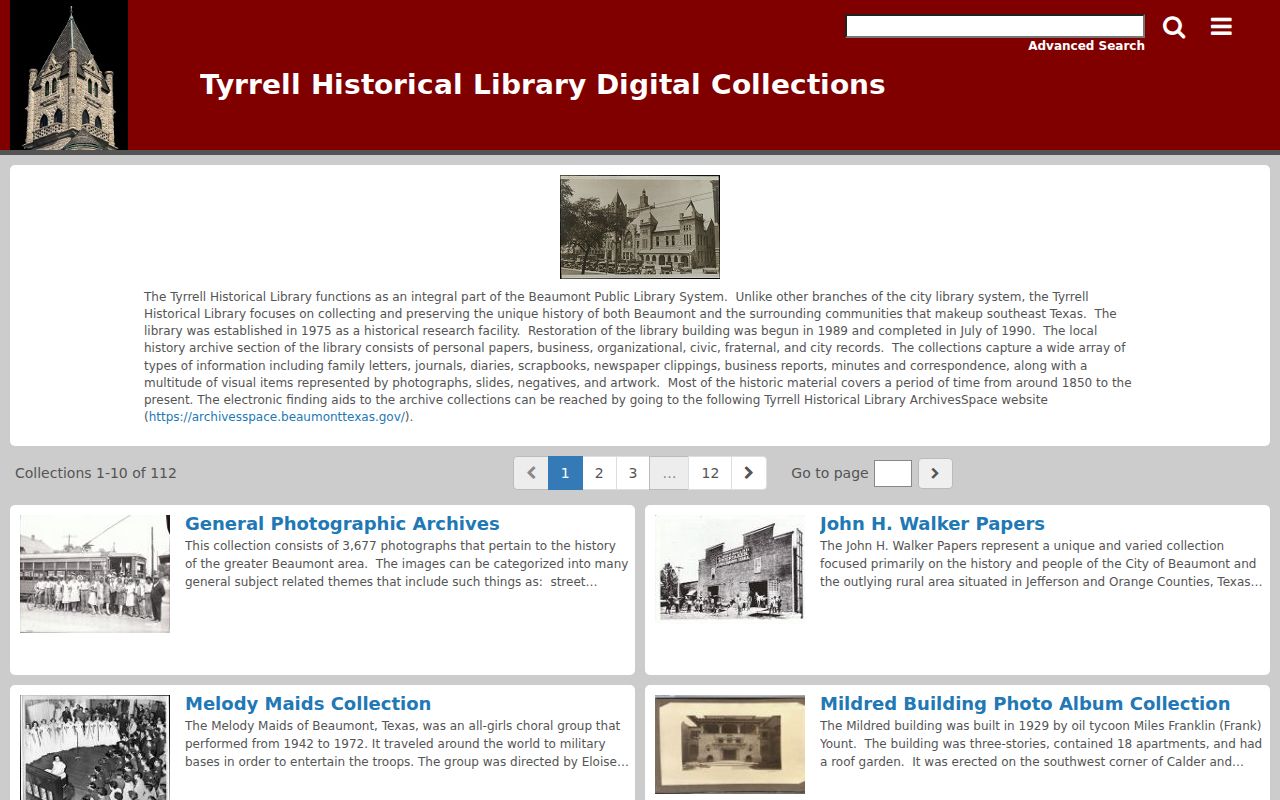Click 'Collections 1-10 of 112' count text
The image size is (1280, 800).
[96, 473]
